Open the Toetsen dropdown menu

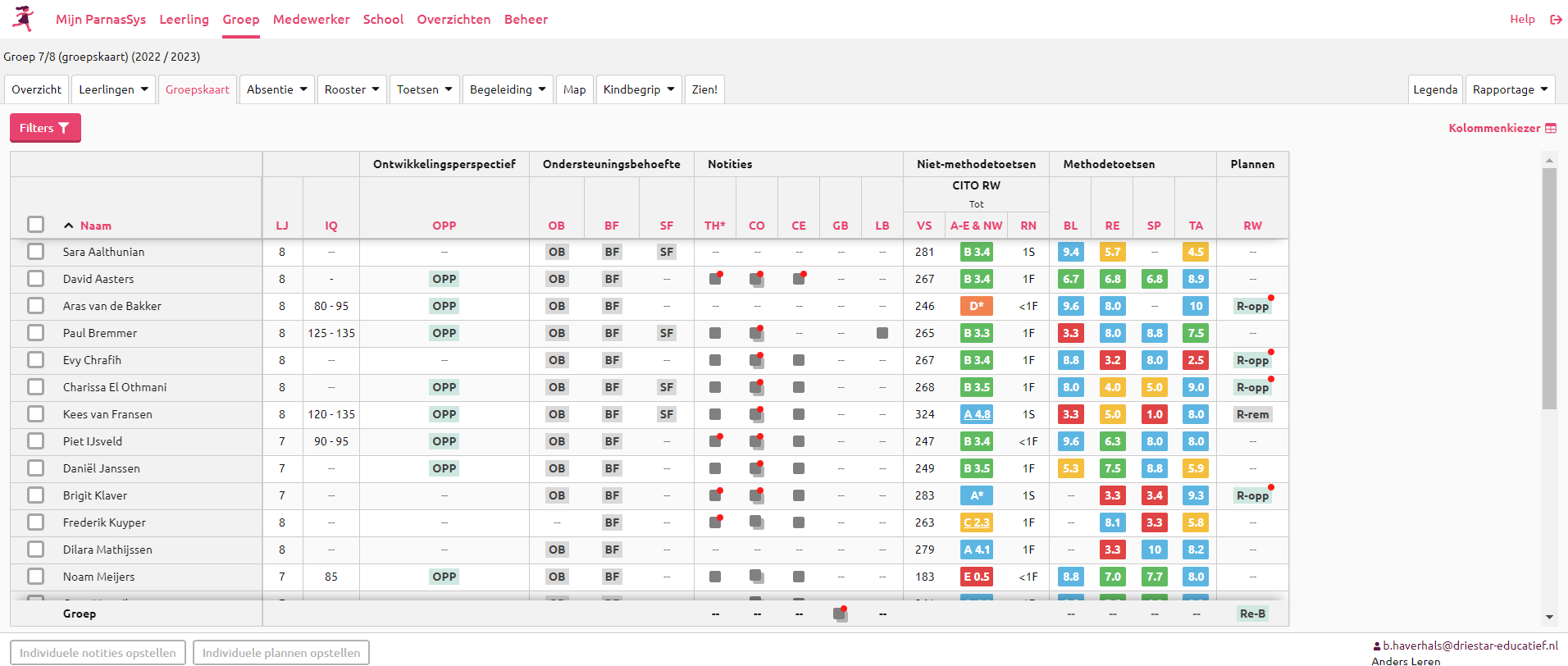tap(425, 89)
